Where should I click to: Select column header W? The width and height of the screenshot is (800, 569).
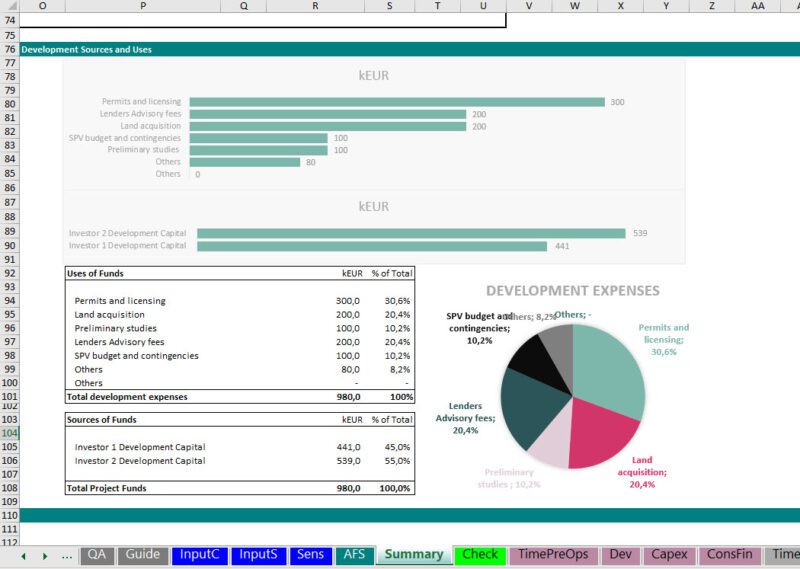574,6
